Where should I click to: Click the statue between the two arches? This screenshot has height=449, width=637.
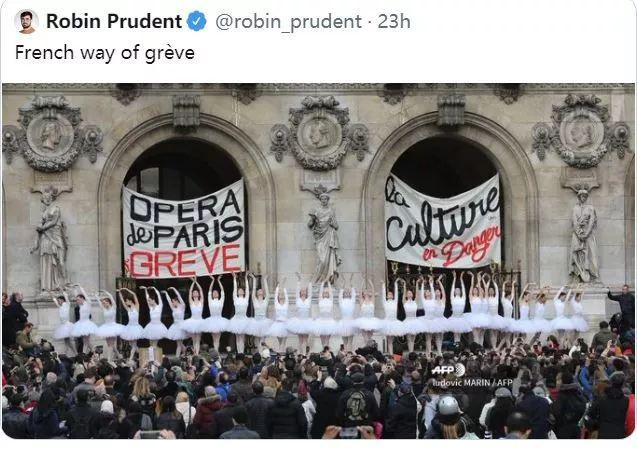click(325, 238)
